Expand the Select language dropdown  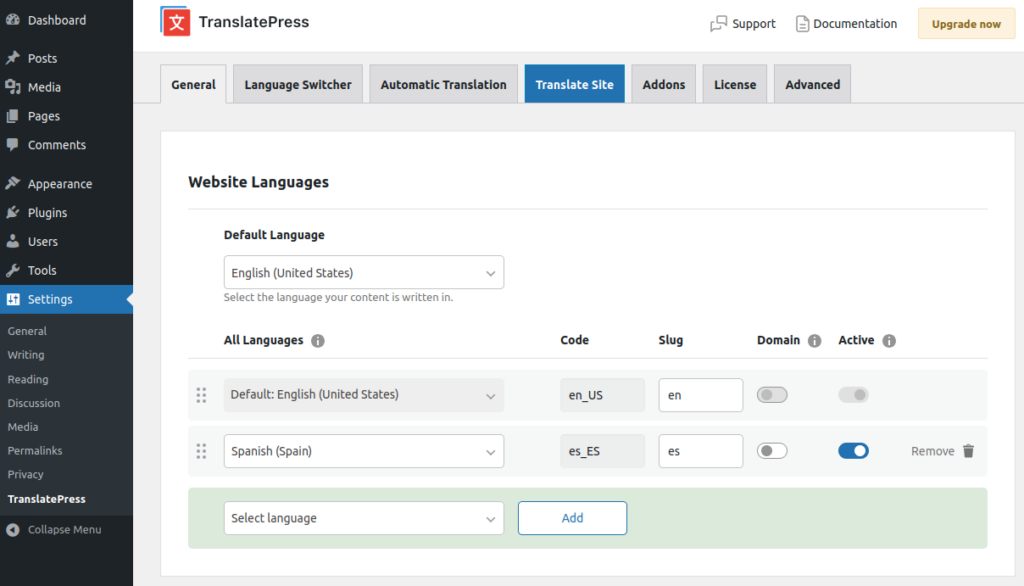tap(363, 518)
